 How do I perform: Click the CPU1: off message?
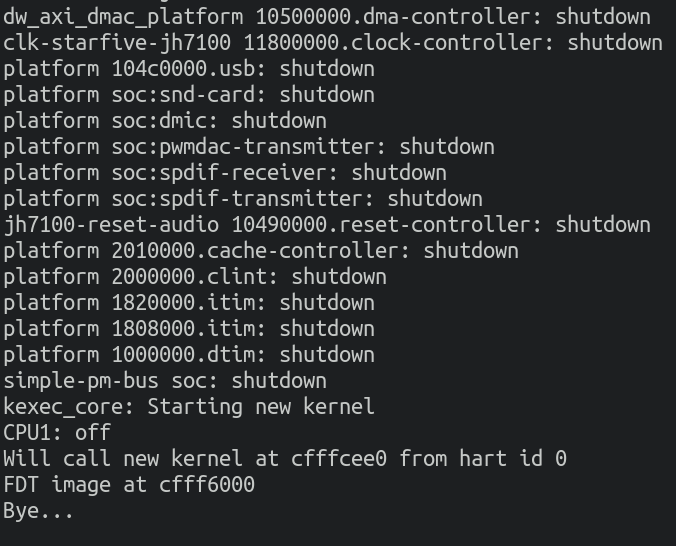(57, 433)
